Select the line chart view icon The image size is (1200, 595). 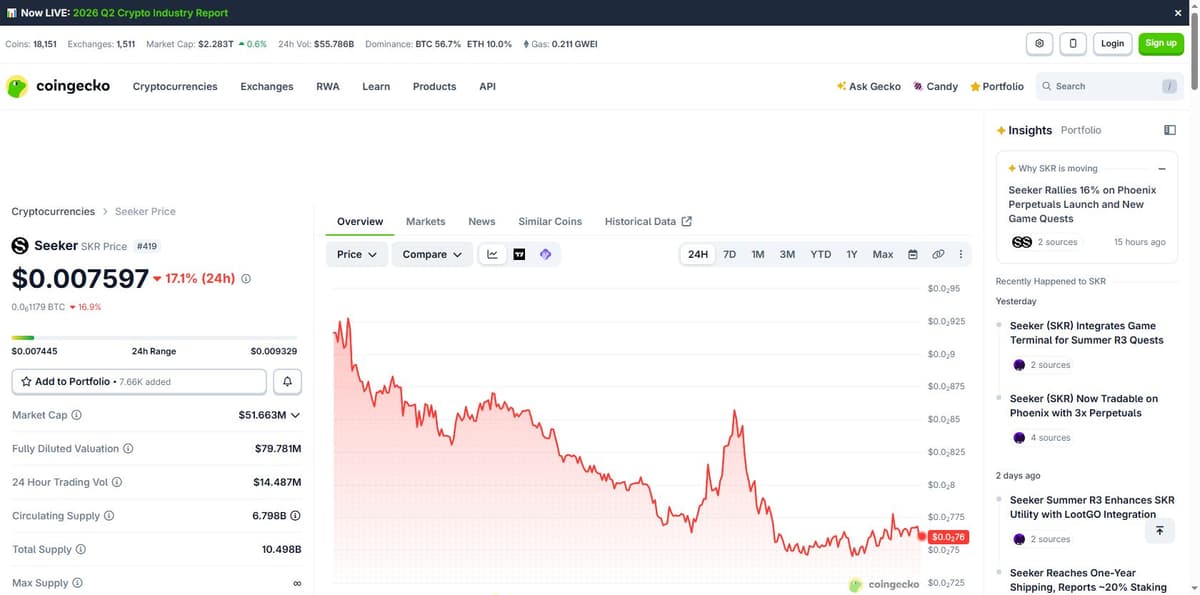point(492,254)
